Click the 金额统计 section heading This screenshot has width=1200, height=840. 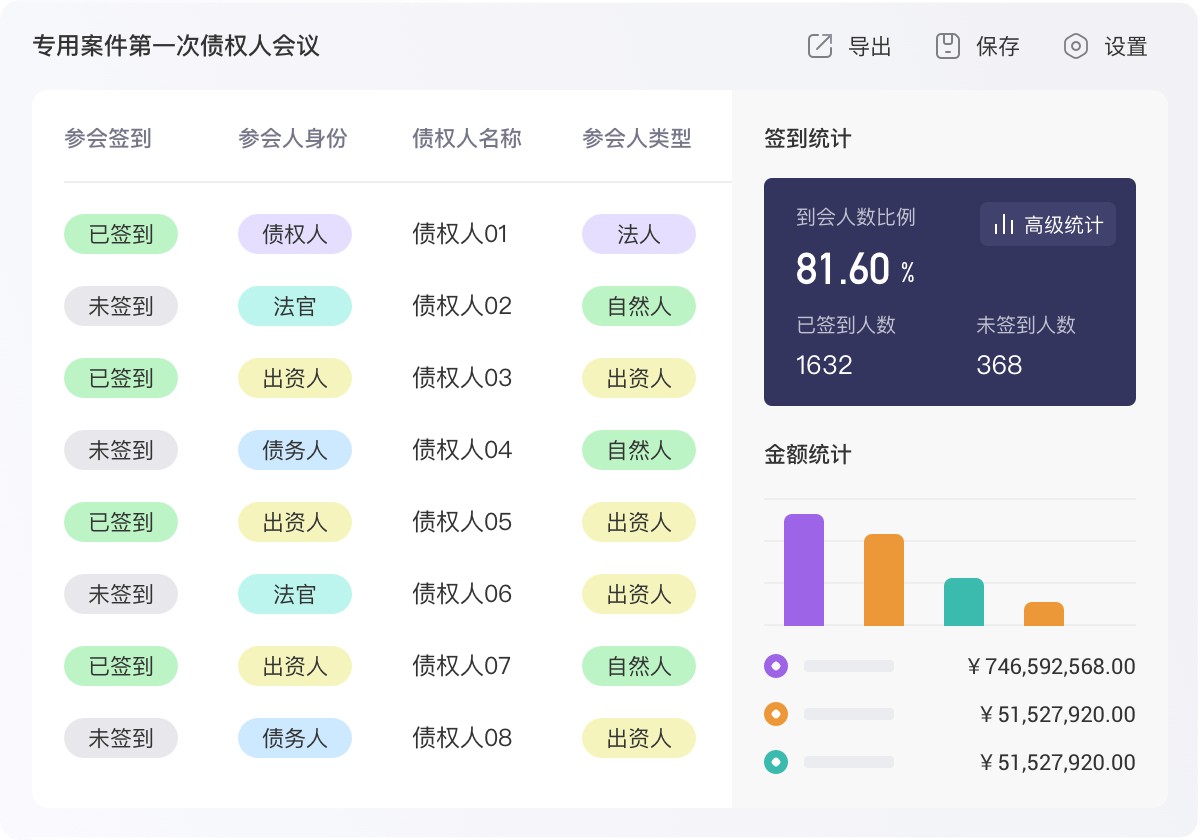[808, 454]
